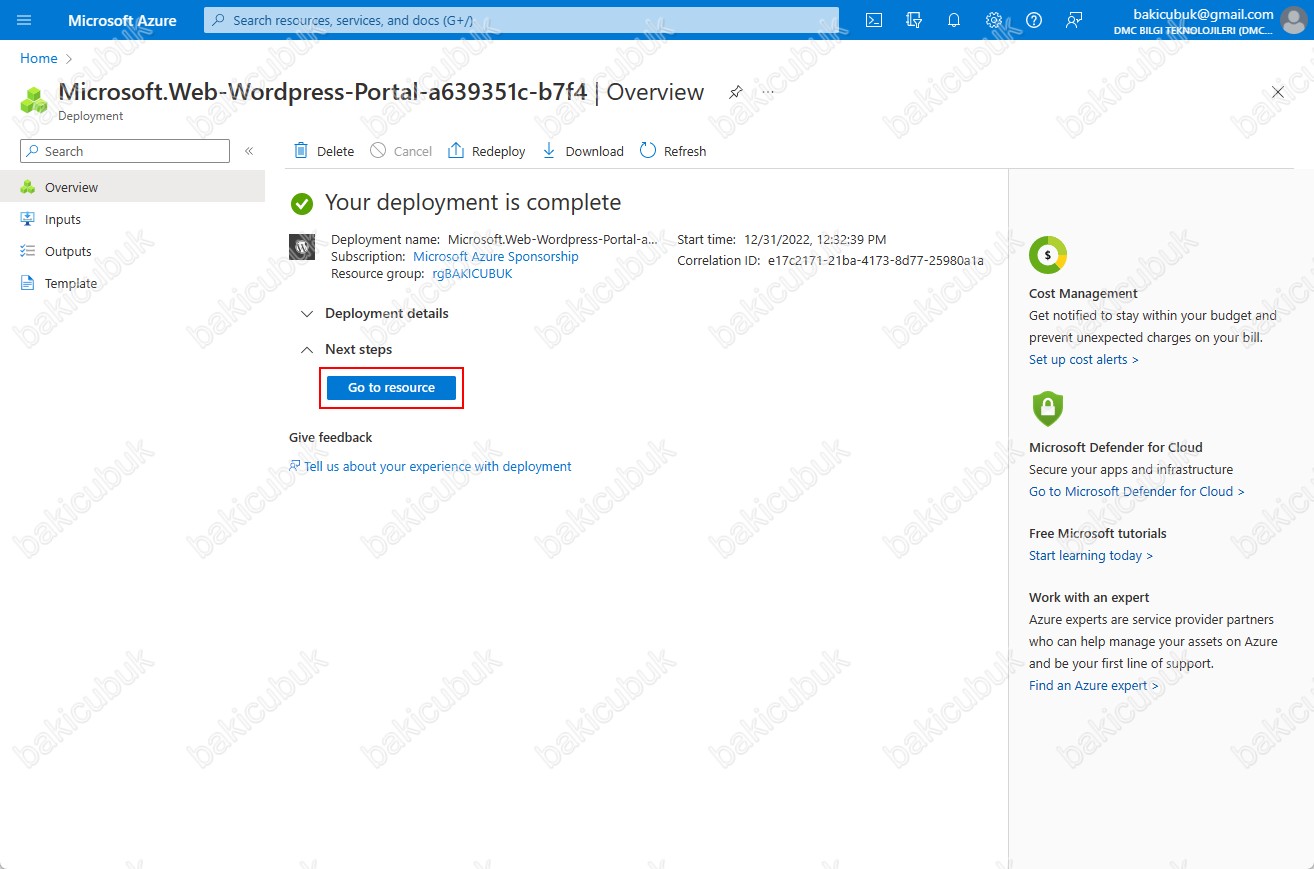
Task: Click the bakicubuk@gmail.com account label
Action: point(1203,14)
